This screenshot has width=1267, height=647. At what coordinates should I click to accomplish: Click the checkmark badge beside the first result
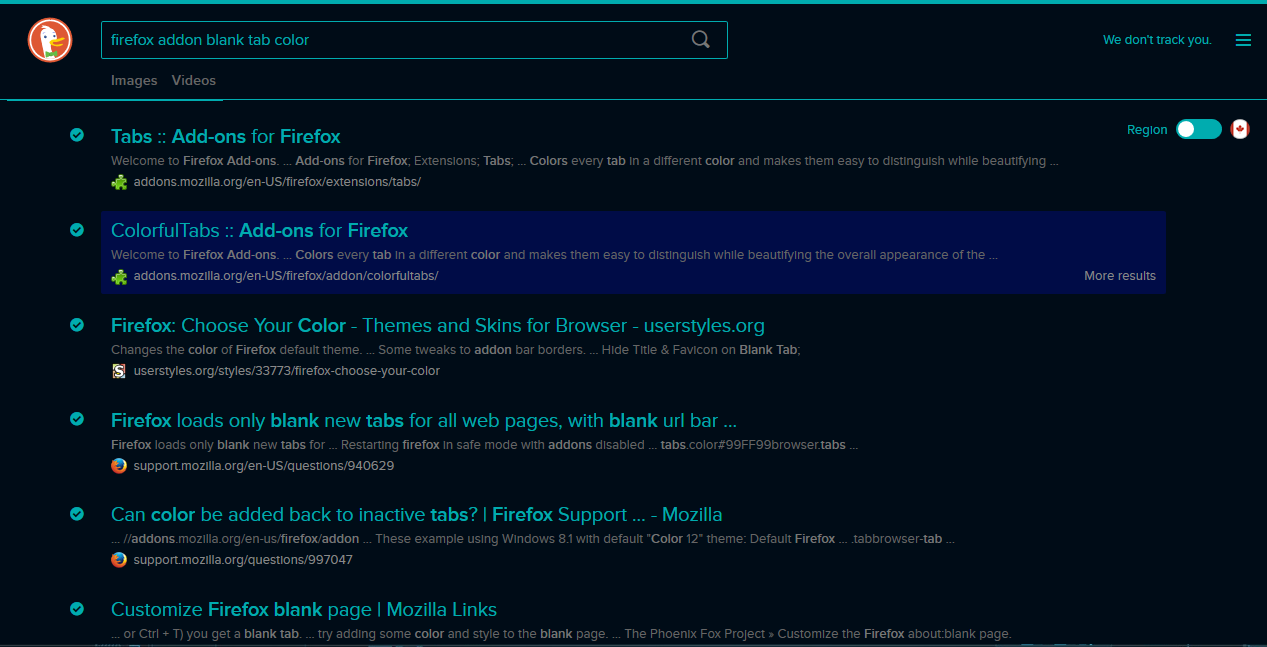pyautogui.click(x=77, y=134)
